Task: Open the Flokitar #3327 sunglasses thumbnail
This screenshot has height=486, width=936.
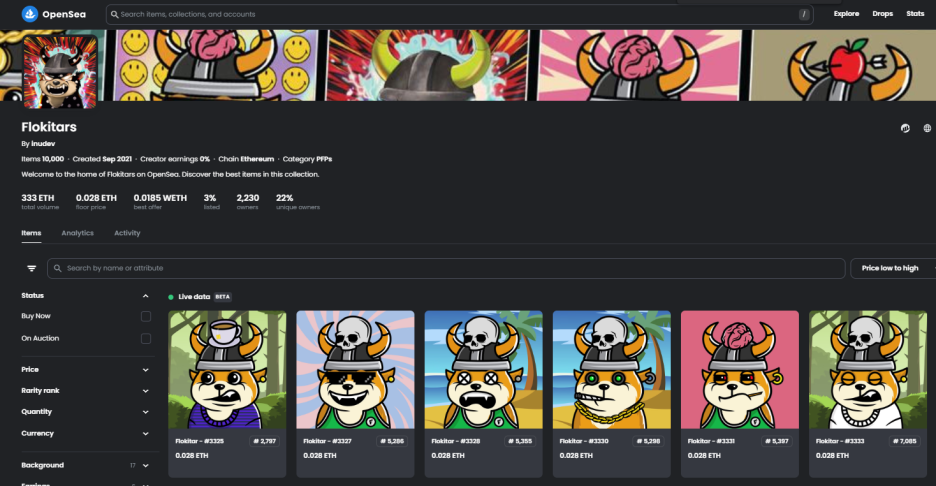Action: [x=355, y=370]
